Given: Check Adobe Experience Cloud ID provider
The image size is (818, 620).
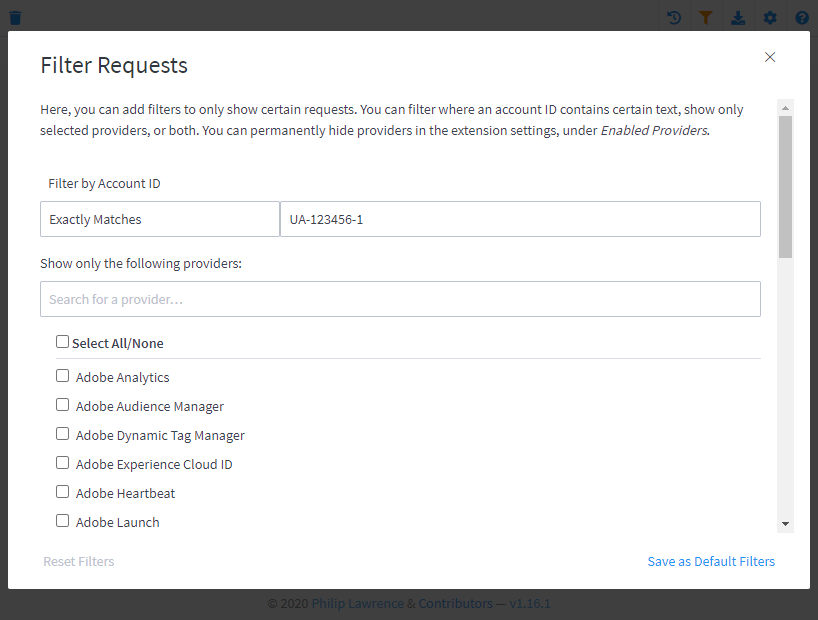Looking at the screenshot, I should 63,463.
